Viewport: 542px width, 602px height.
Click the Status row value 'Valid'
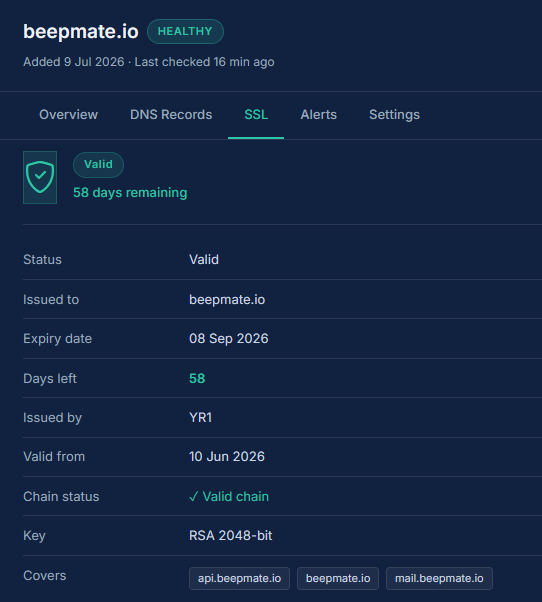click(x=204, y=260)
